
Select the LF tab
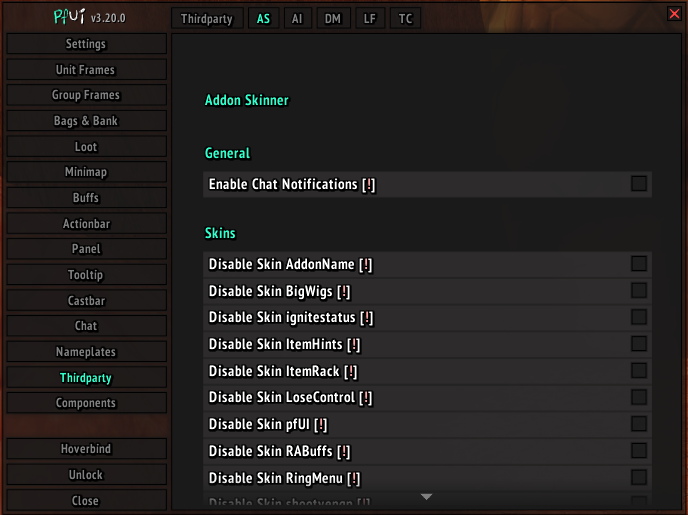370,18
